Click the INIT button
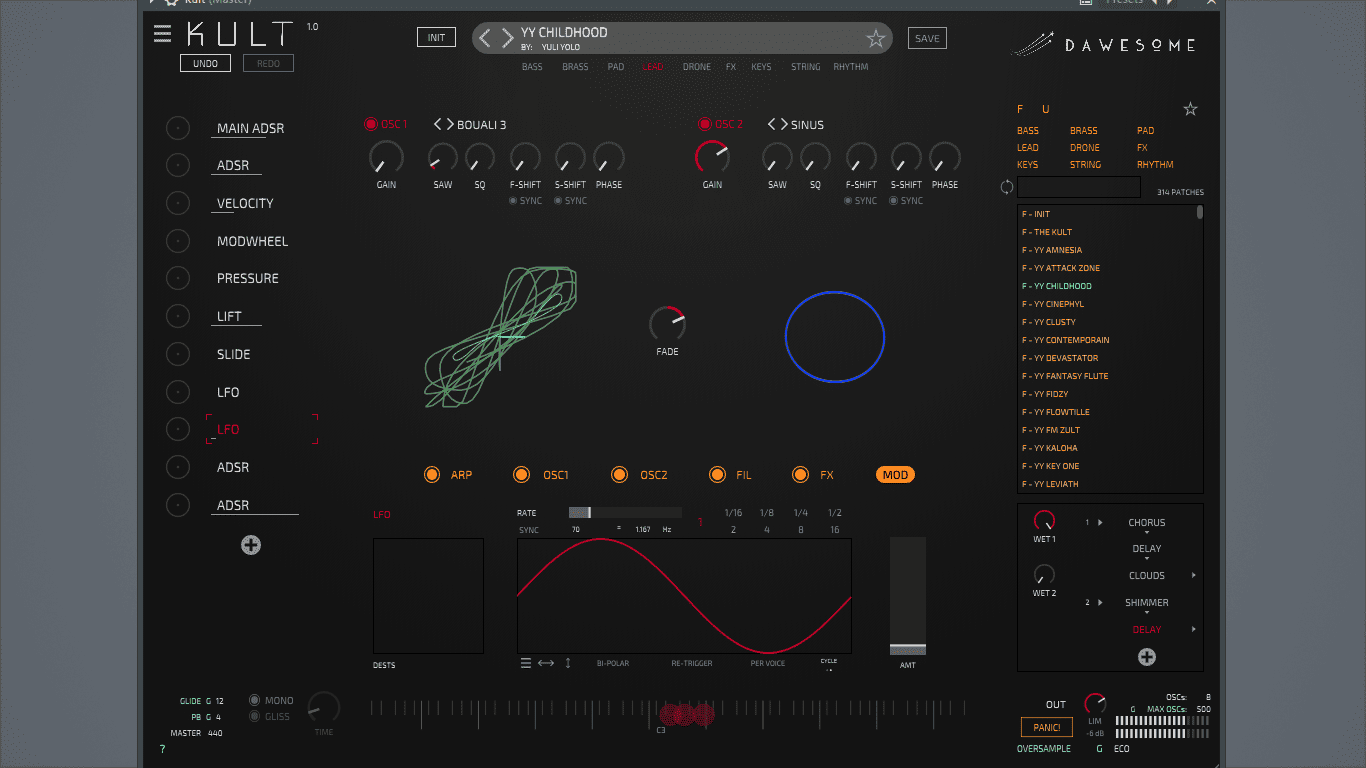This screenshot has width=1366, height=768. tap(436, 38)
